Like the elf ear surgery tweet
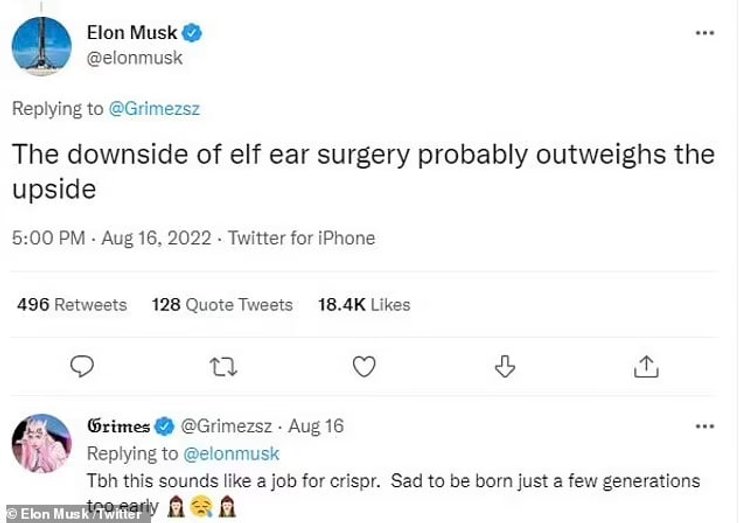The width and height of the screenshot is (740, 523). [364, 368]
